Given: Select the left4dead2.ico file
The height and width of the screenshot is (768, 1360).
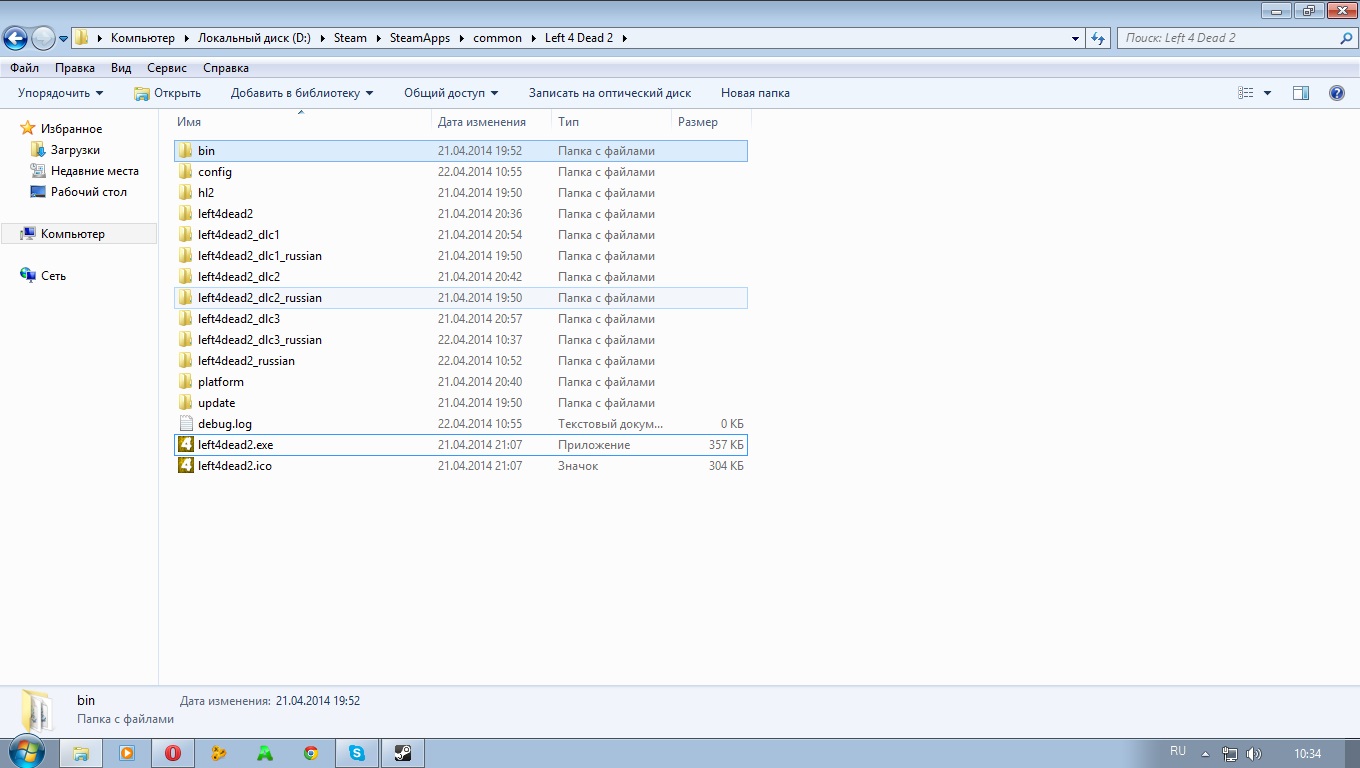Looking at the screenshot, I should (x=234, y=466).
